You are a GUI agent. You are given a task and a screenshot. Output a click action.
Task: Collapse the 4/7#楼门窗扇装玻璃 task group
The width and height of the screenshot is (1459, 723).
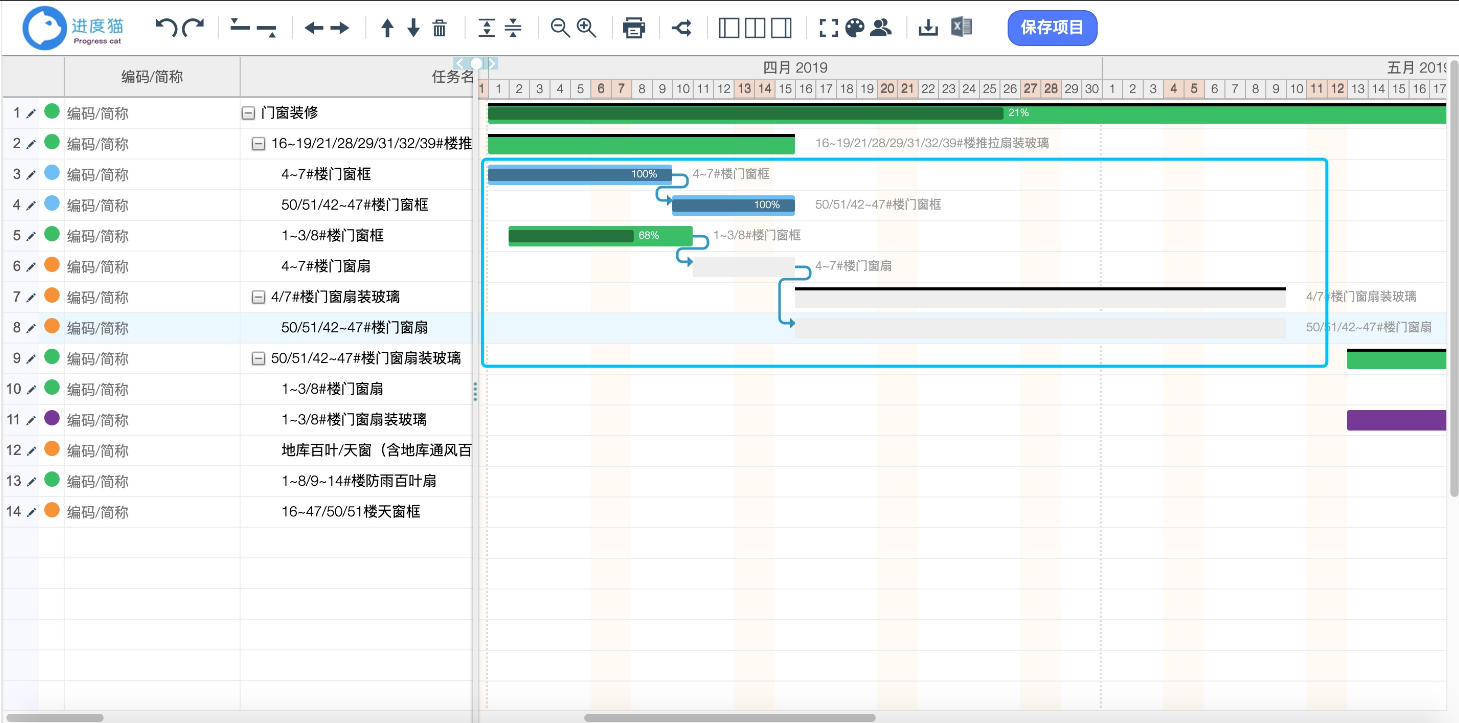258,297
